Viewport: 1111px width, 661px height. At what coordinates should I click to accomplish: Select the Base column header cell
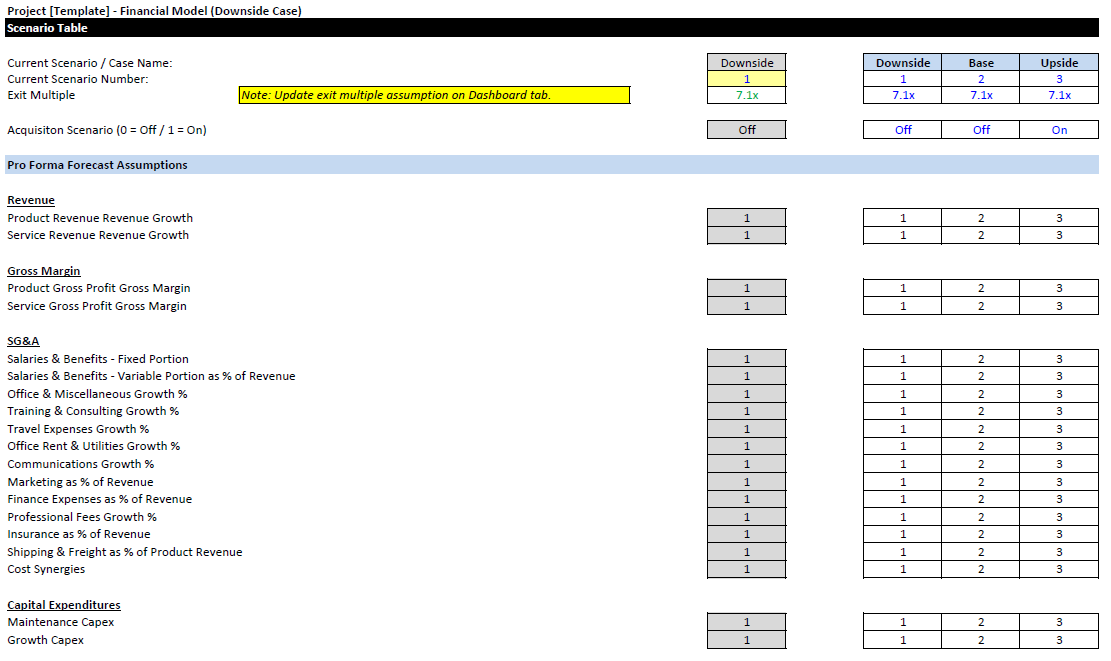pos(981,63)
